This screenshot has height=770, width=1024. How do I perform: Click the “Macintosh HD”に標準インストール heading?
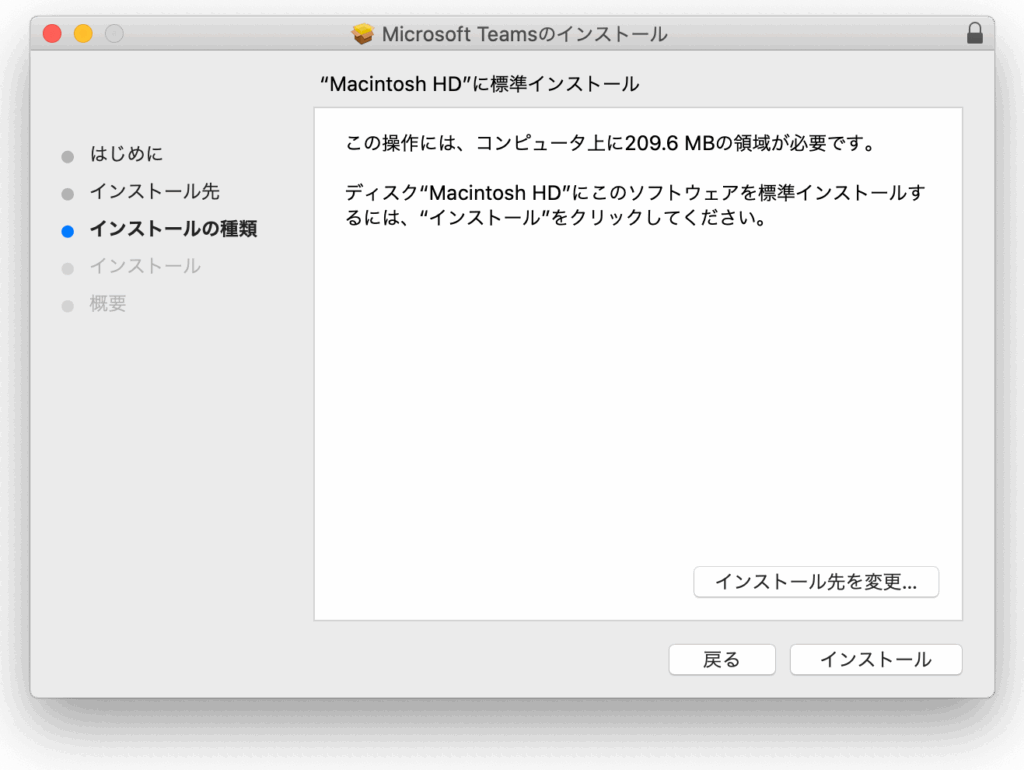pyautogui.click(x=479, y=85)
